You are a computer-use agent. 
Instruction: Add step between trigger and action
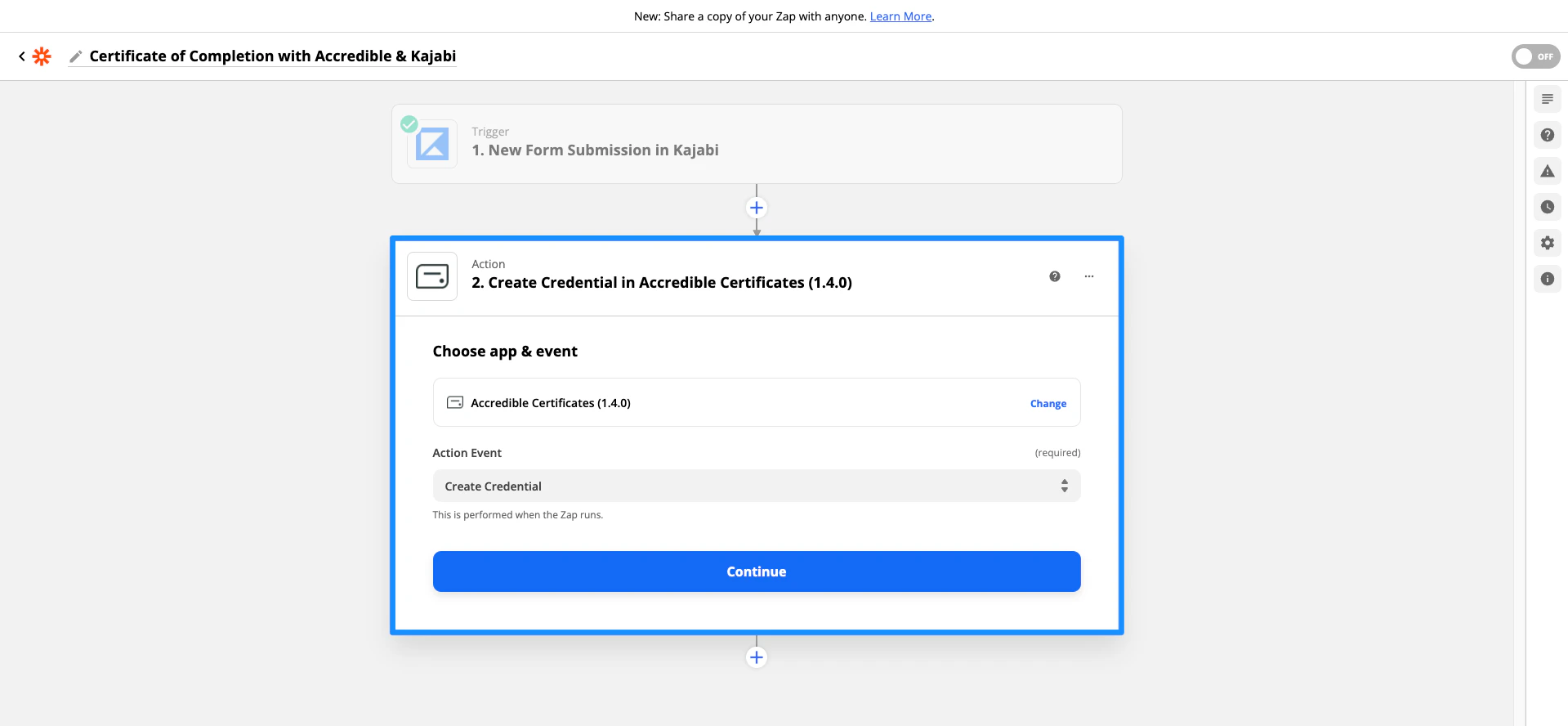757,208
